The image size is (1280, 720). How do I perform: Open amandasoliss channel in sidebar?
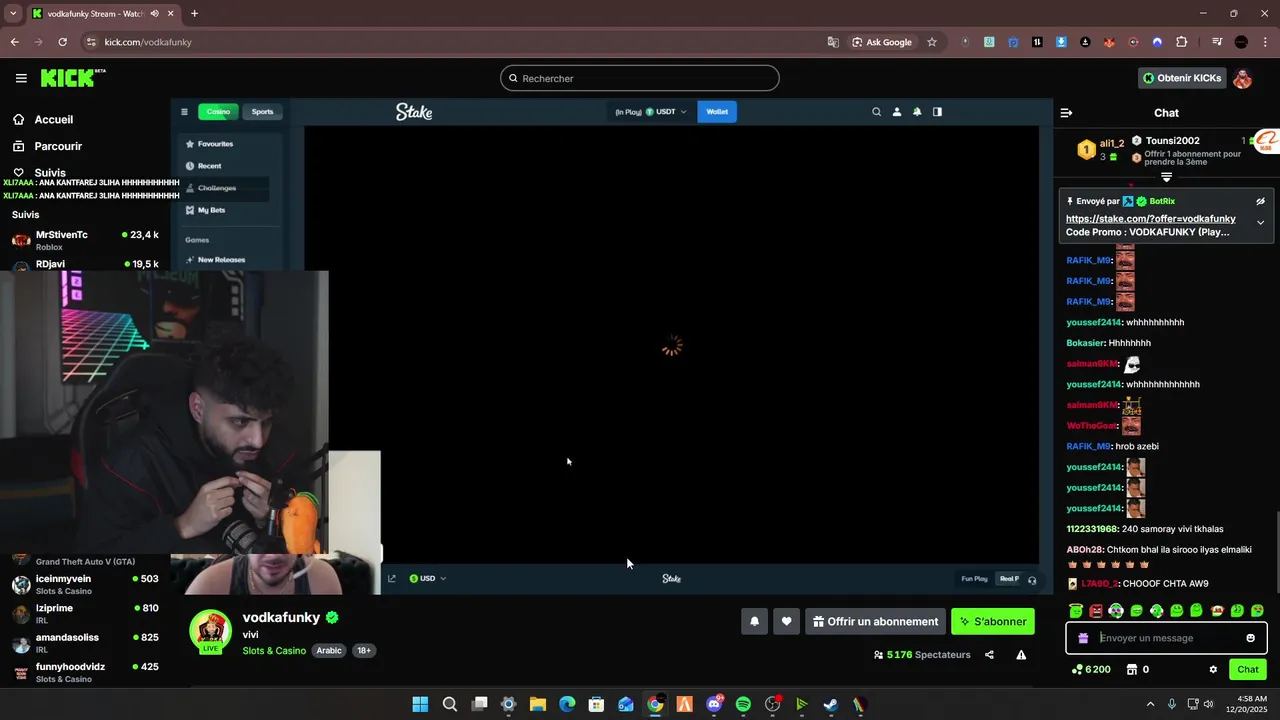tap(85, 642)
